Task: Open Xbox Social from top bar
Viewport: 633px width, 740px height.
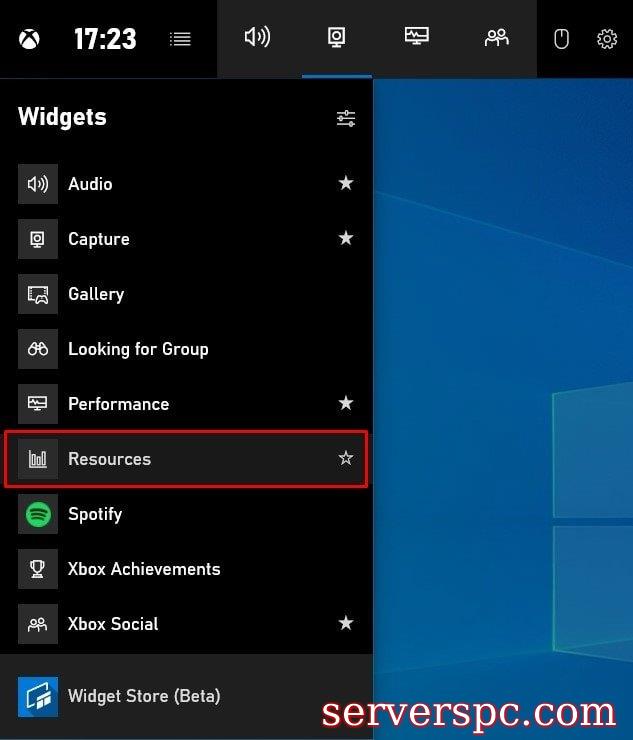Action: click(x=496, y=38)
